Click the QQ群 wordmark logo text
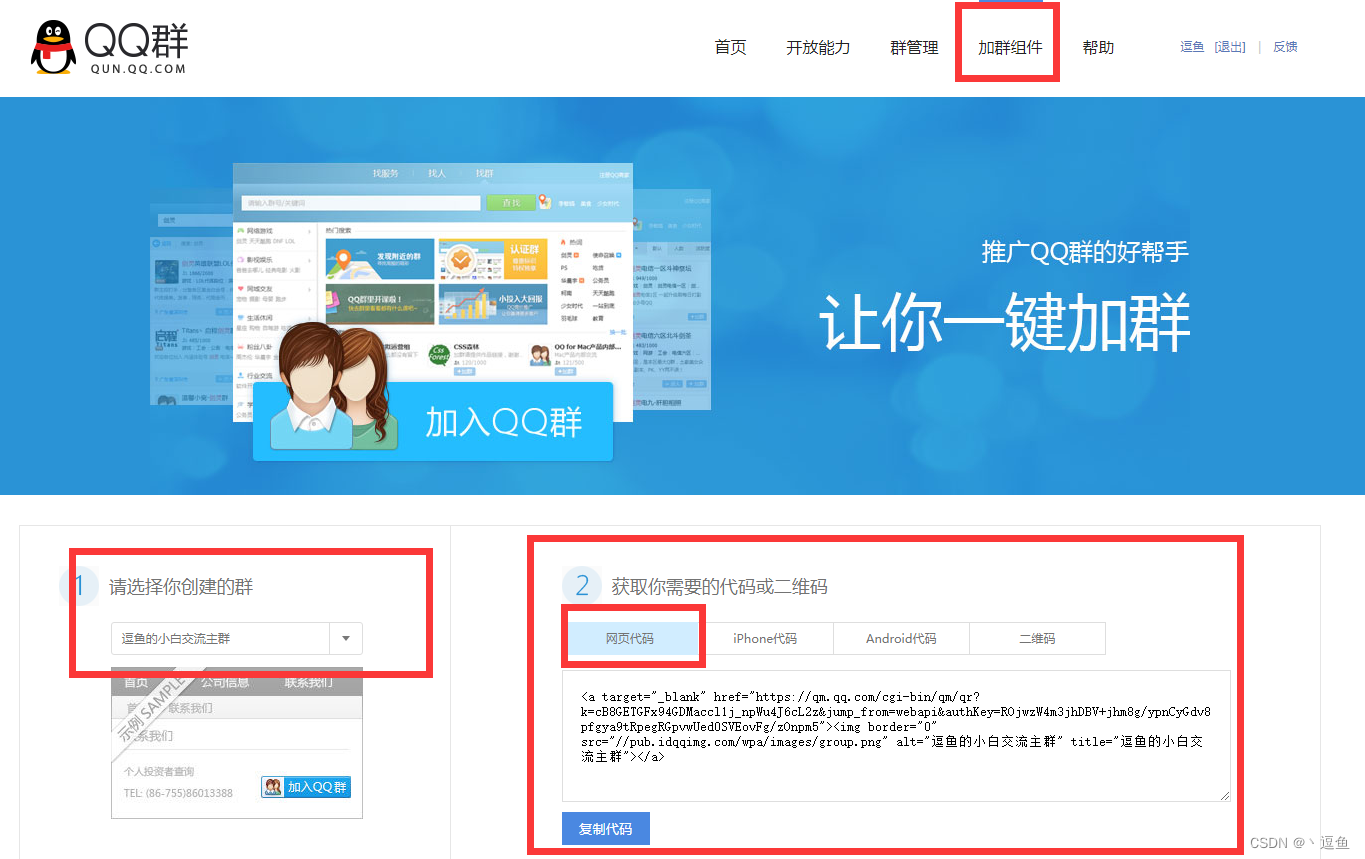1365x859 pixels. pos(136,40)
